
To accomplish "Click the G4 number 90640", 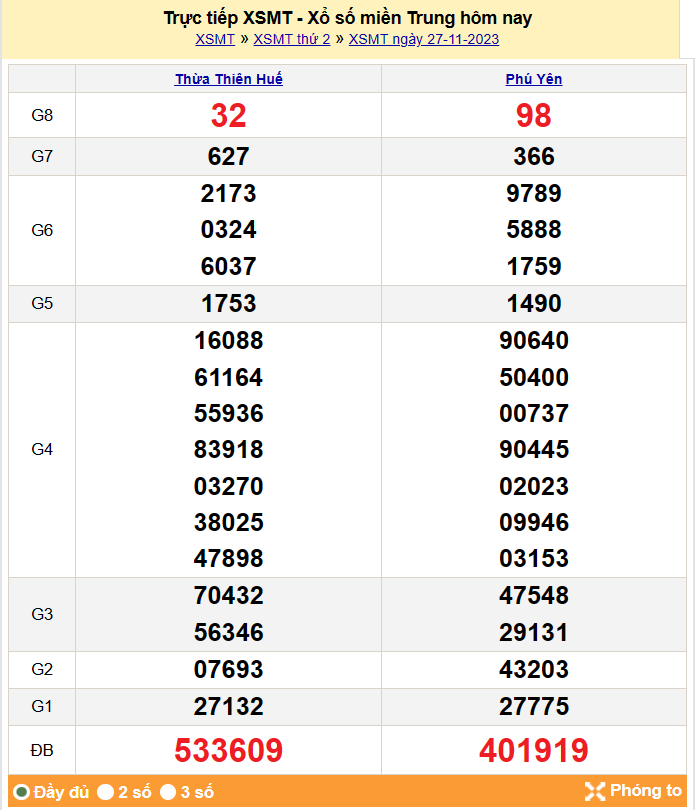I will [x=534, y=341].
